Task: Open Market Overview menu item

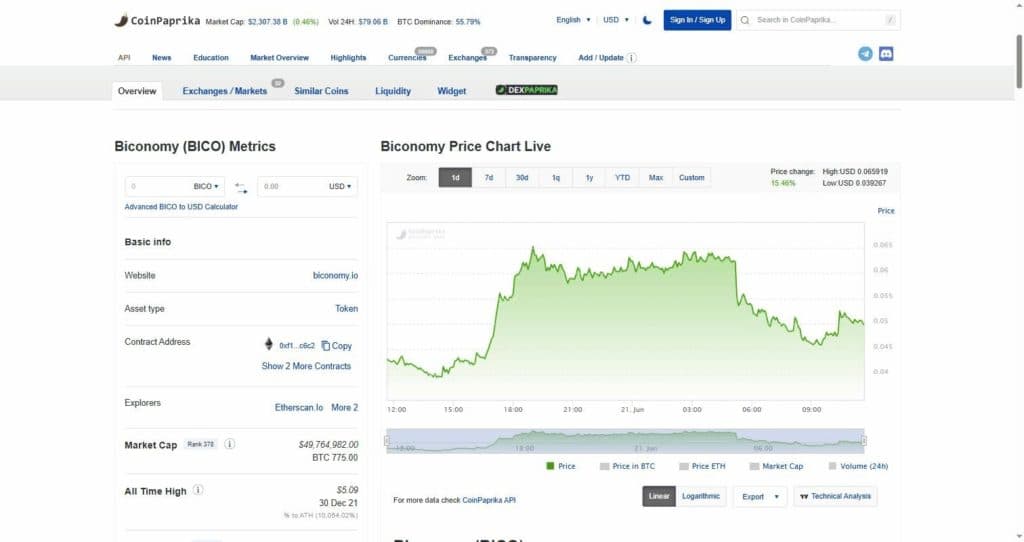Action: 280,57
